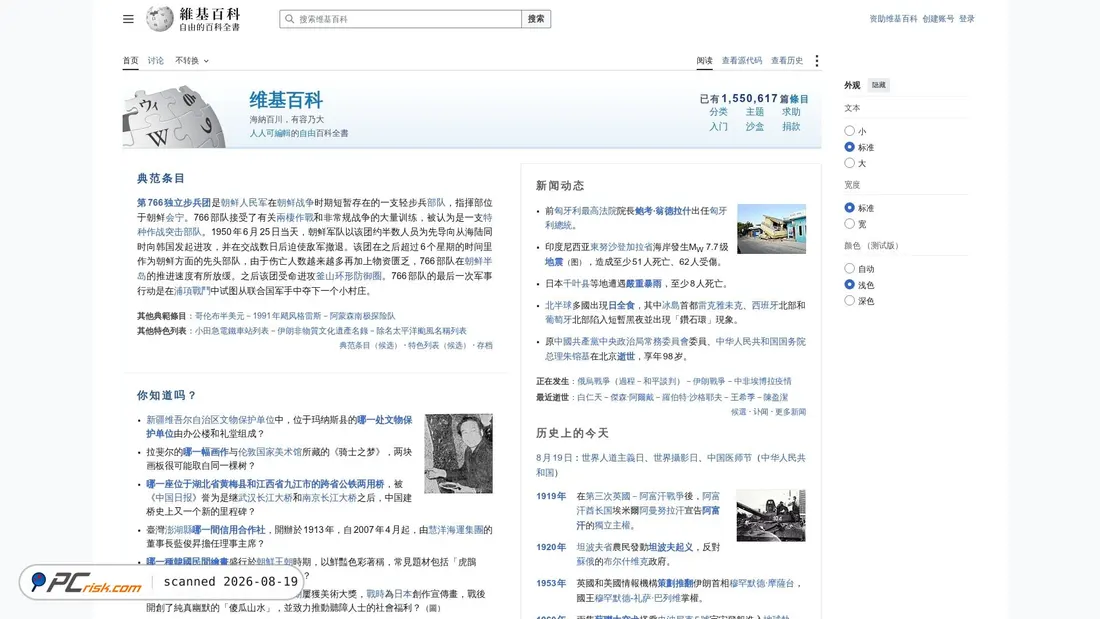Open the 入门 link
The width and height of the screenshot is (1100, 619).
click(718, 127)
